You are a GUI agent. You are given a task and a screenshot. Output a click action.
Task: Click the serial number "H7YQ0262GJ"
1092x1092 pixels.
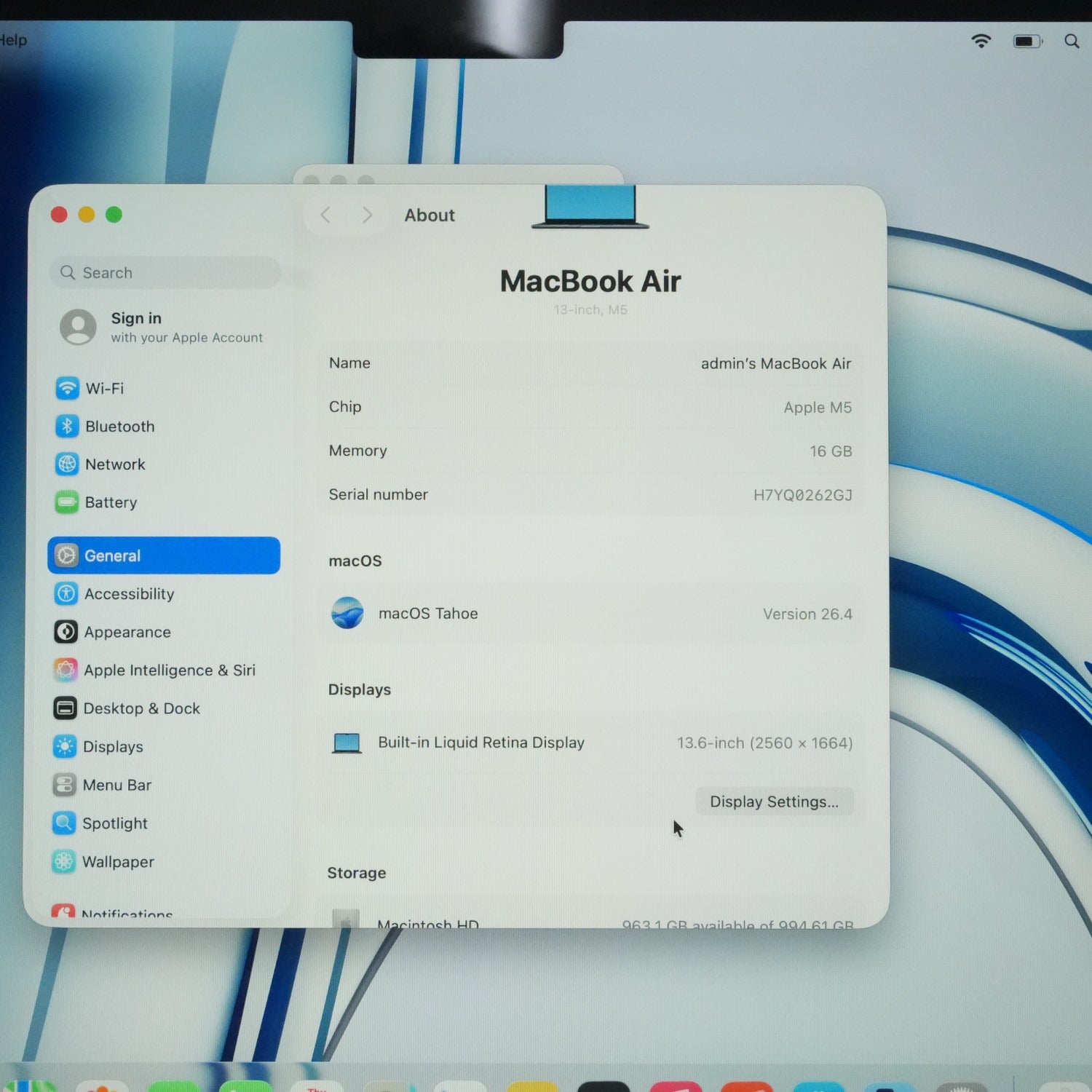pyautogui.click(x=802, y=495)
